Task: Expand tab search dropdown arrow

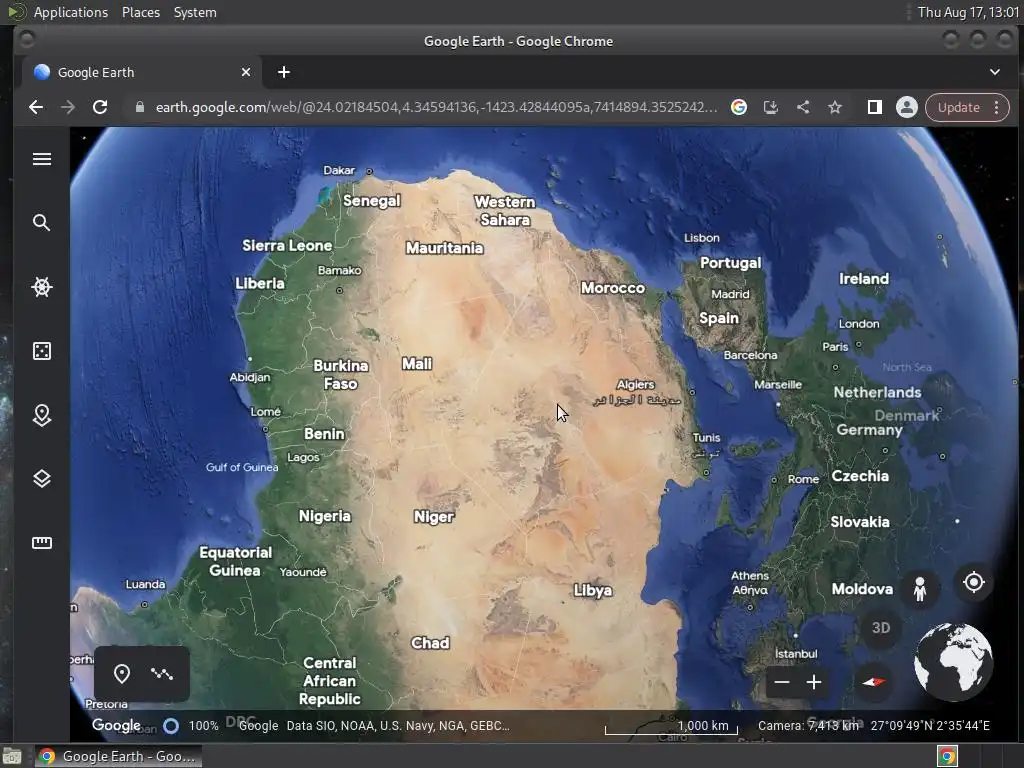Action: coord(995,72)
